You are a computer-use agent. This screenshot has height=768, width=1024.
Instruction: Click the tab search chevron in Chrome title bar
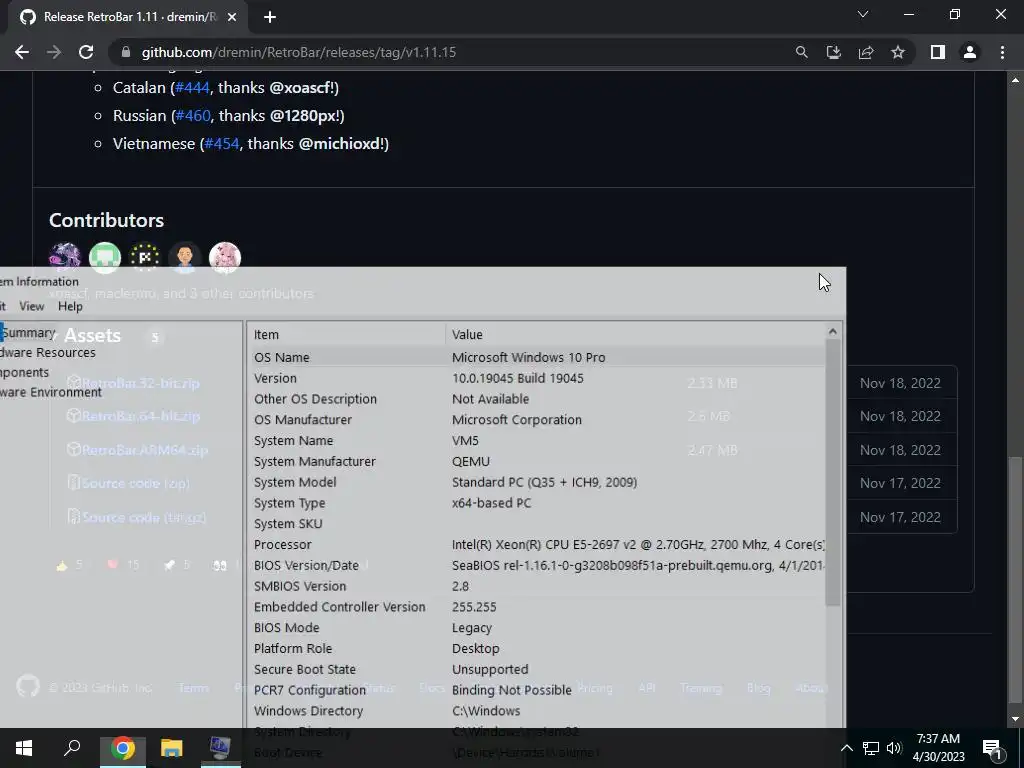click(x=863, y=14)
